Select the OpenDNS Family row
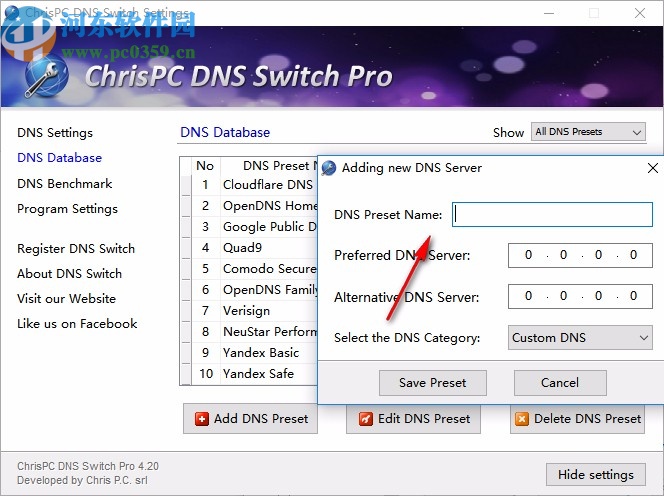 click(x=254, y=290)
